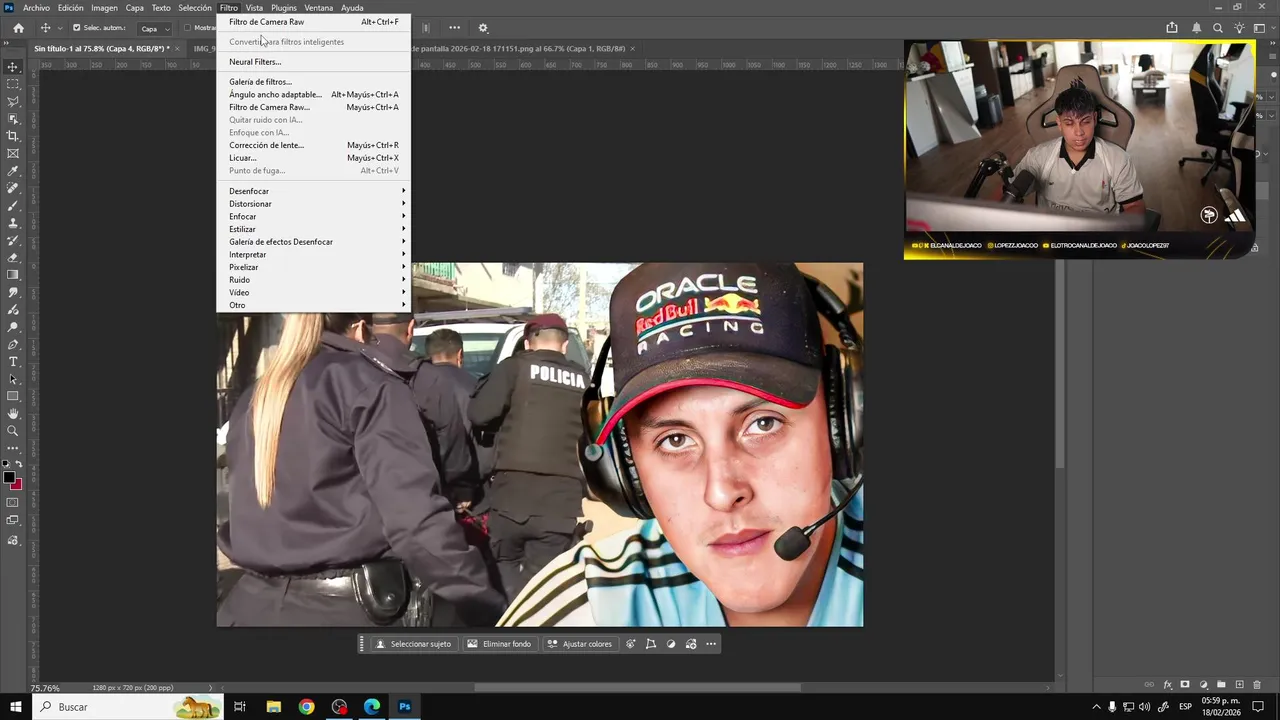The height and width of the screenshot is (720, 1280).
Task: Select the Rectangle shape tool
Action: coord(13,396)
